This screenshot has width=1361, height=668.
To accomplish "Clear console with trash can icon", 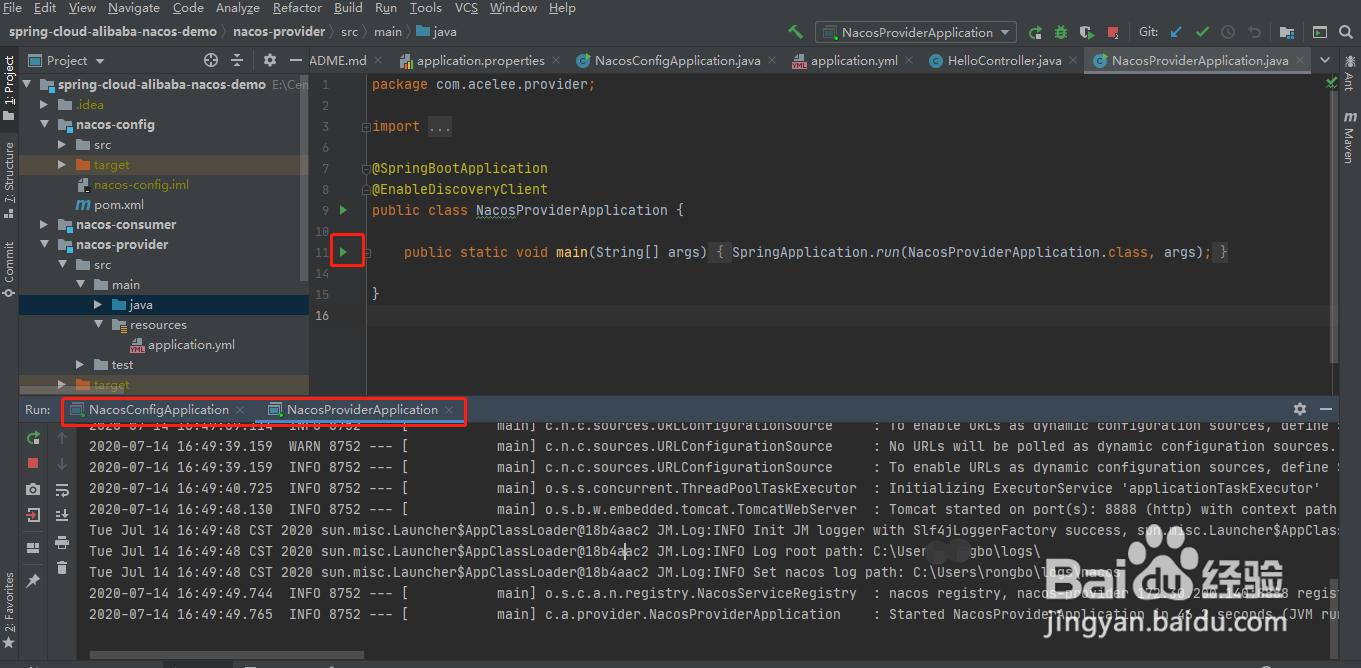I will click(62, 568).
